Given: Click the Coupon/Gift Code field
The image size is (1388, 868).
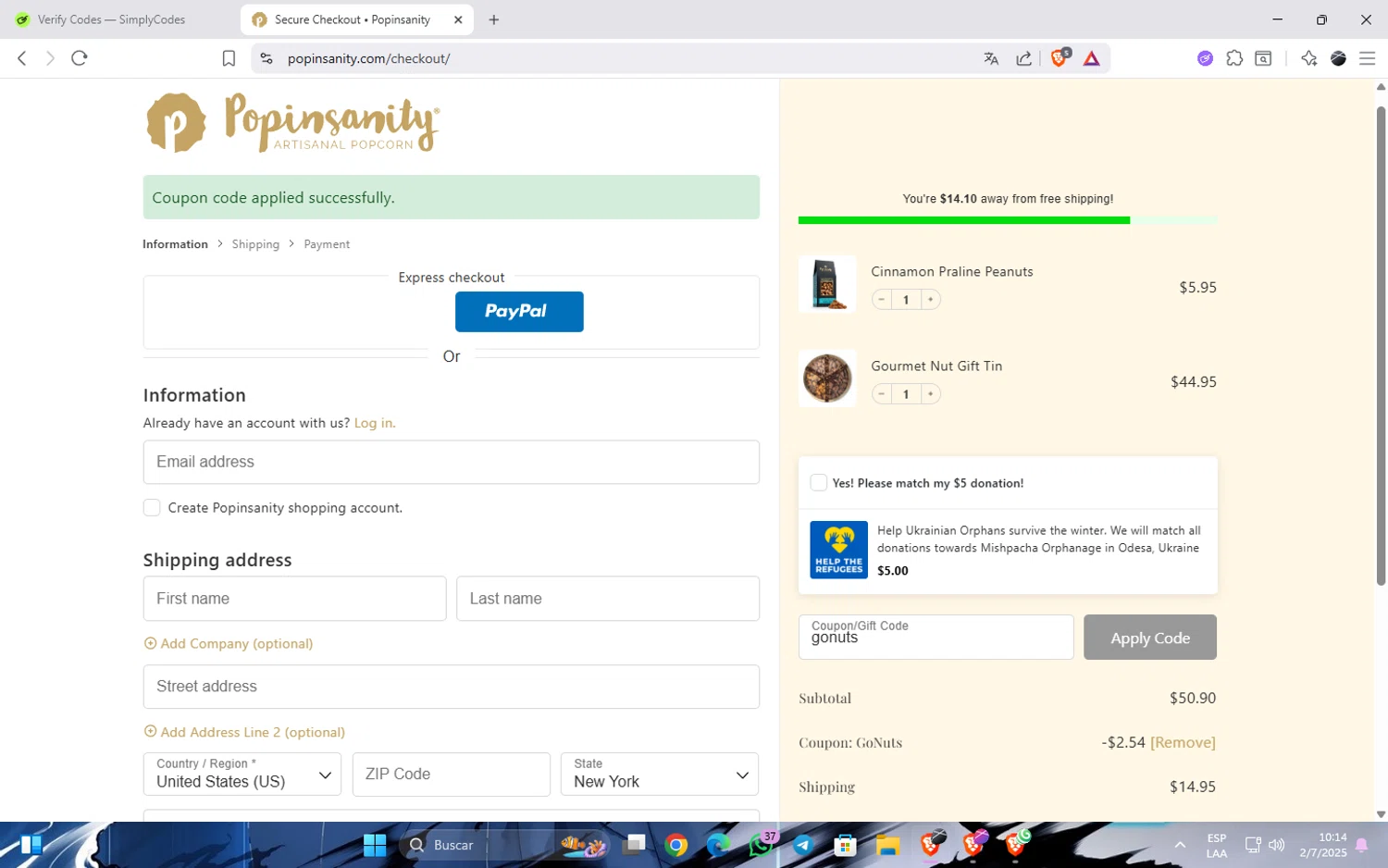Looking at the screenshot, I should tap(936, 638).
